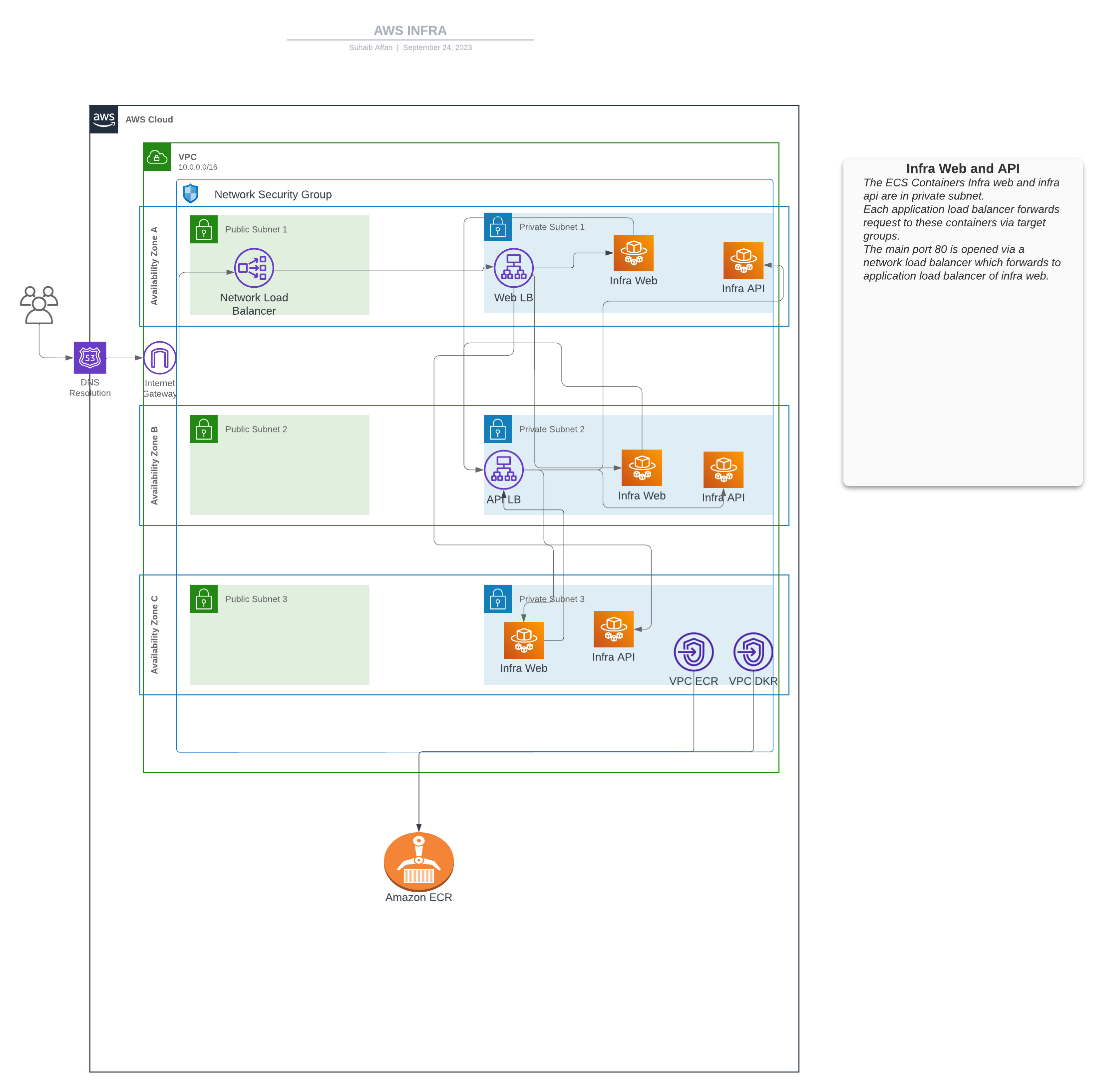Select the Route 53 DNS Resolution icon
1103x1092 pixels.
(90, 358)
